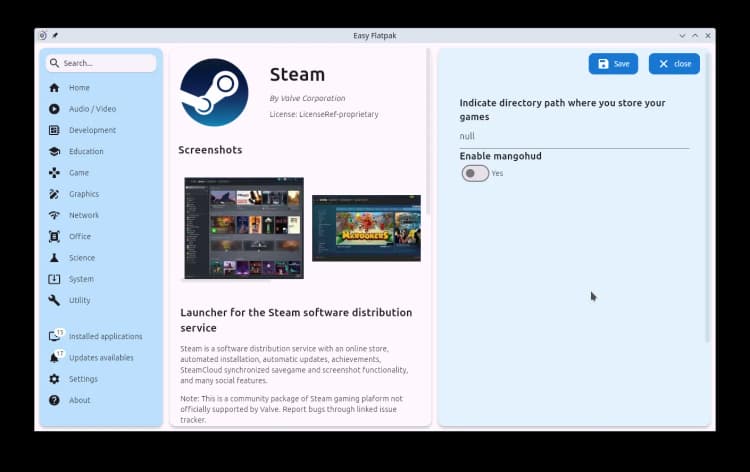Click the Installed applications badge icon
This screenshot has height=472, width=750.
coord(55,335)
